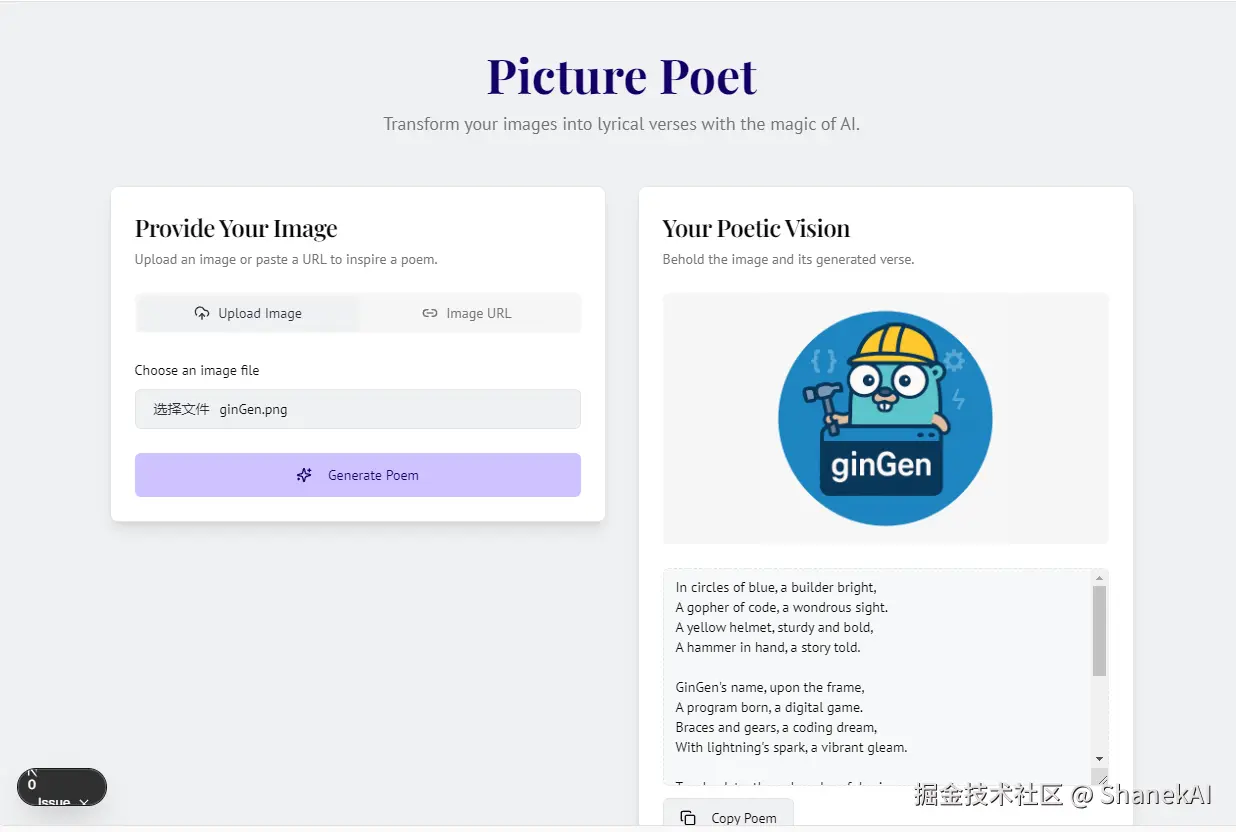Click the ginGen gopher preview image
The width and height of the screenshot is (1236, 832).
(885, 418)
